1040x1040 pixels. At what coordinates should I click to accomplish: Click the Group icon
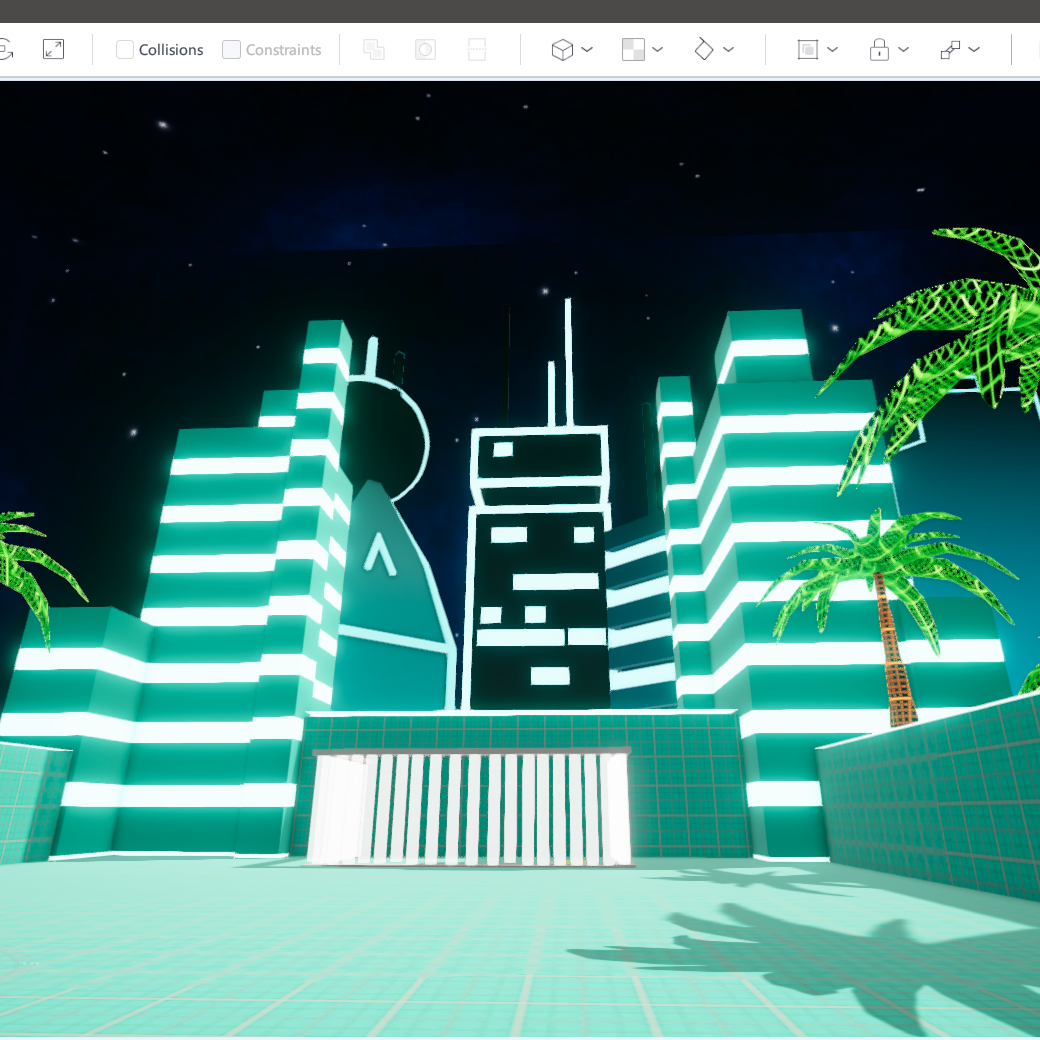click(x=807, y=49)
